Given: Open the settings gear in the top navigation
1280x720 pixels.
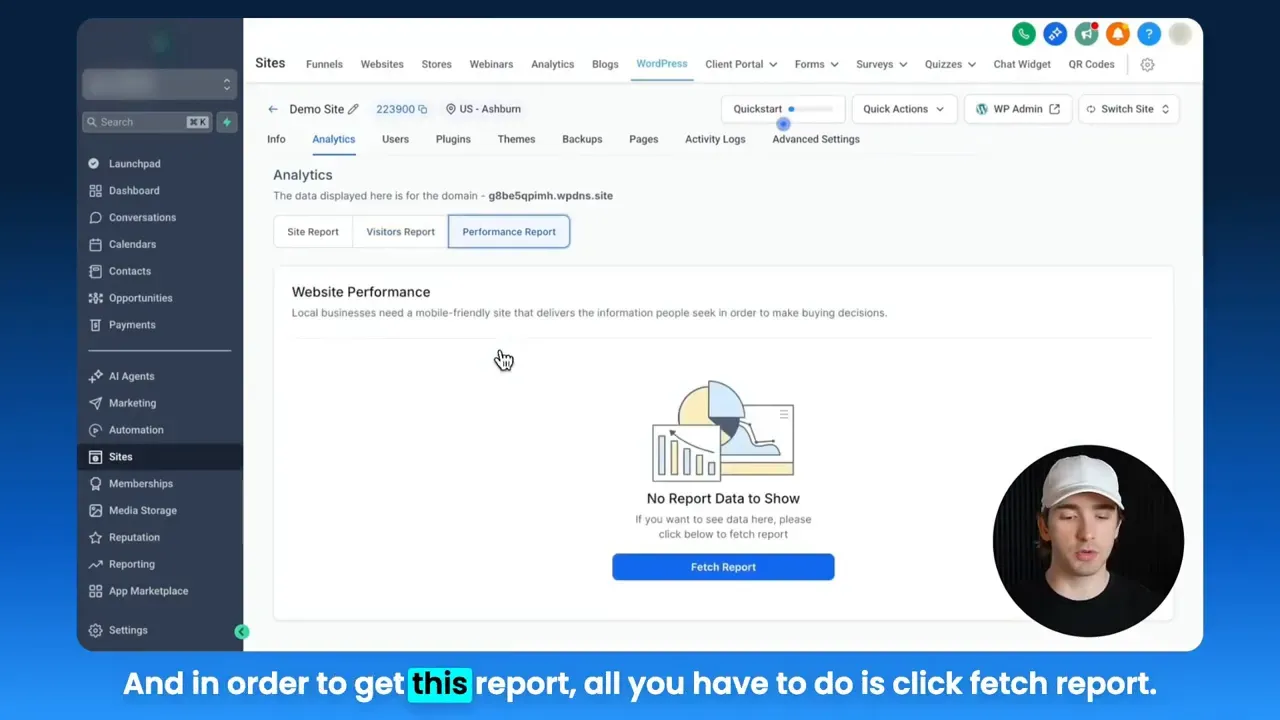Looking at the screenshot, I should [1147, 64].
